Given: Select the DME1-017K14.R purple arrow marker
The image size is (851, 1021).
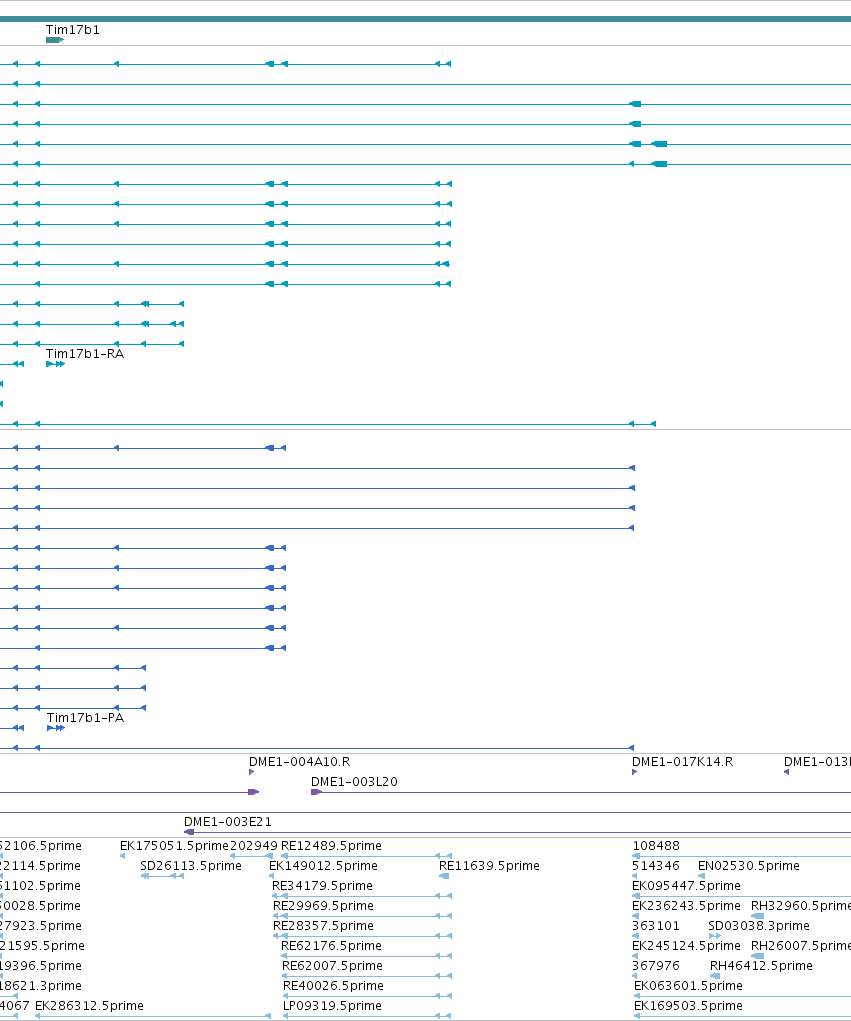Looking at the screenshot, I should (634, 772).
